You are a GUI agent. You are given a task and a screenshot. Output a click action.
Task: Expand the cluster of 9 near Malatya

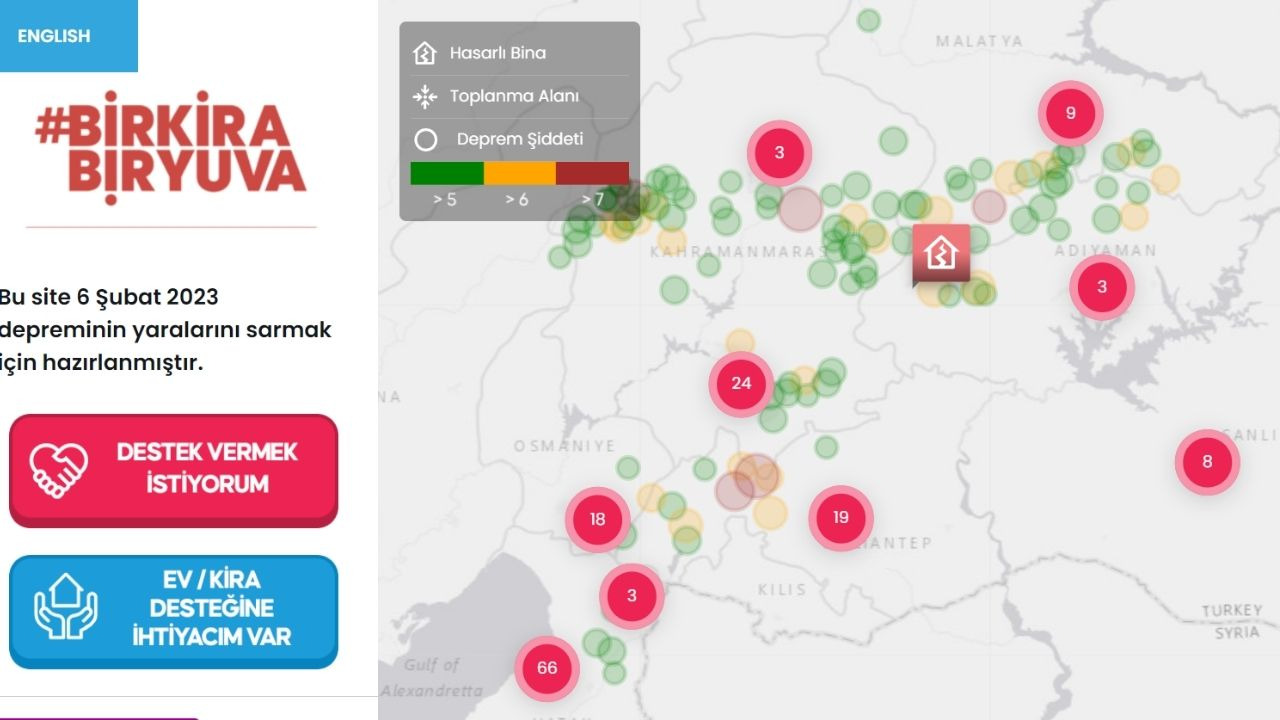pyautogui.click(x=1070, y=113)
